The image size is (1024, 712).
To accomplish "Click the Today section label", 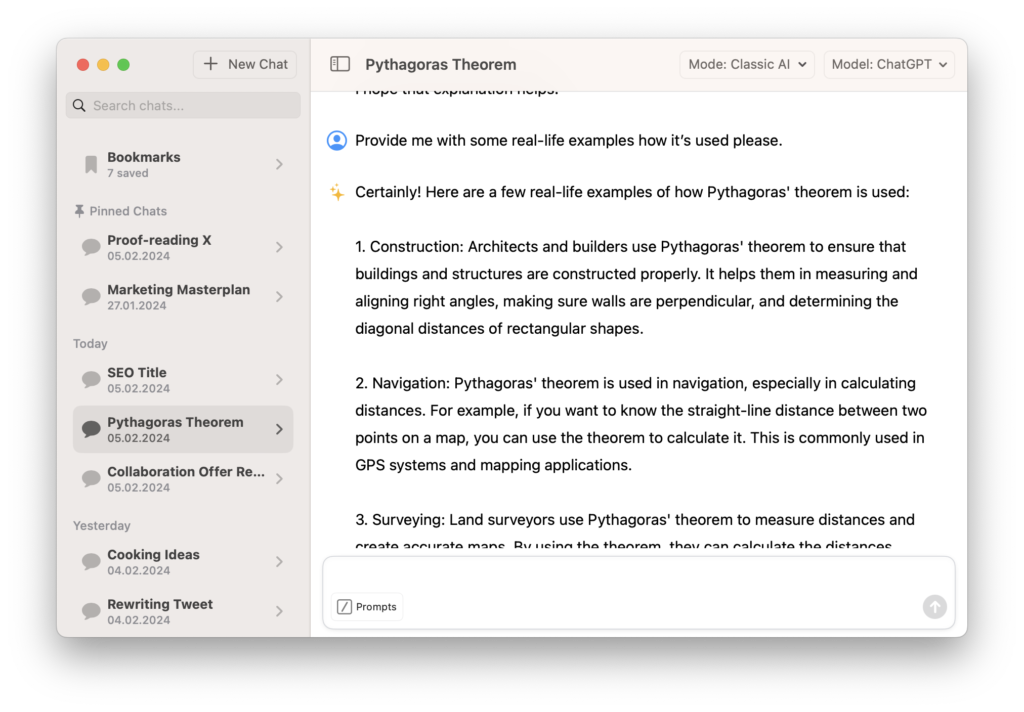I will coord(90,344).
